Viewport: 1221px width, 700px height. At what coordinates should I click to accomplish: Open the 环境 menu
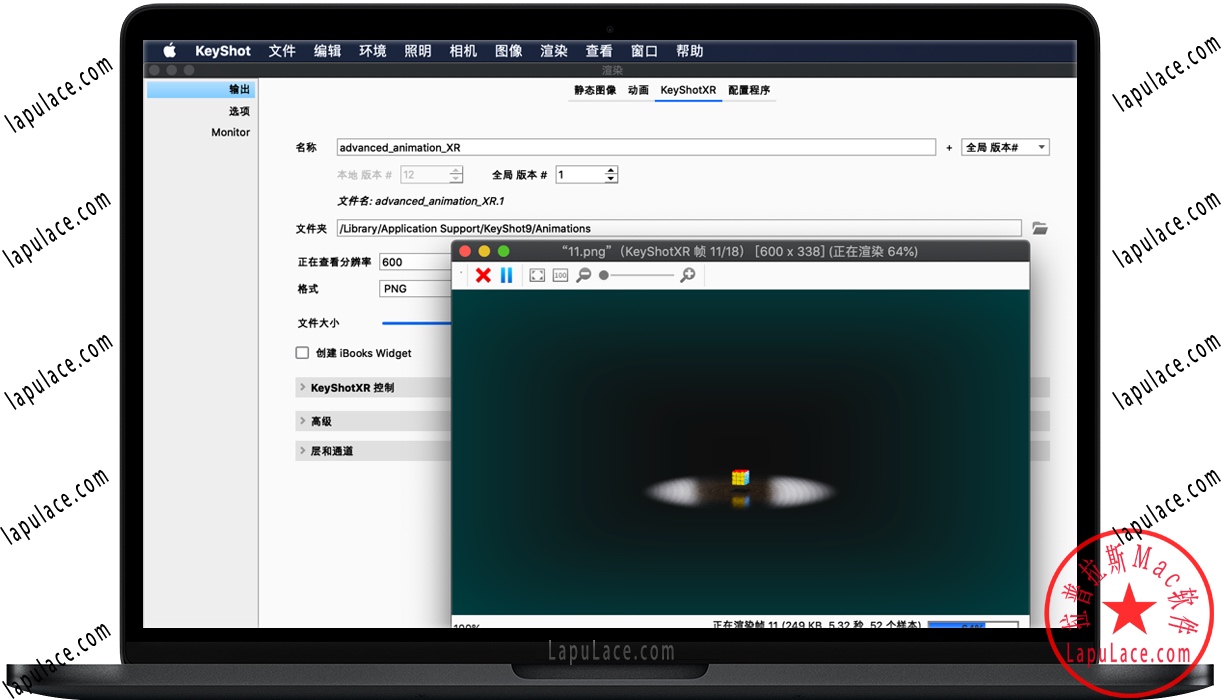(x=373, y=51)
